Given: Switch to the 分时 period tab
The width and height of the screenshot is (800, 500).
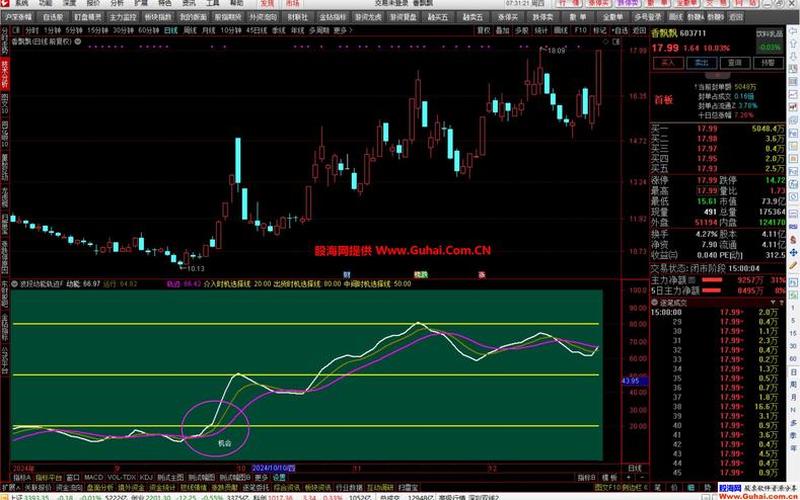Looking at the screenshot, I should (32, 31).
